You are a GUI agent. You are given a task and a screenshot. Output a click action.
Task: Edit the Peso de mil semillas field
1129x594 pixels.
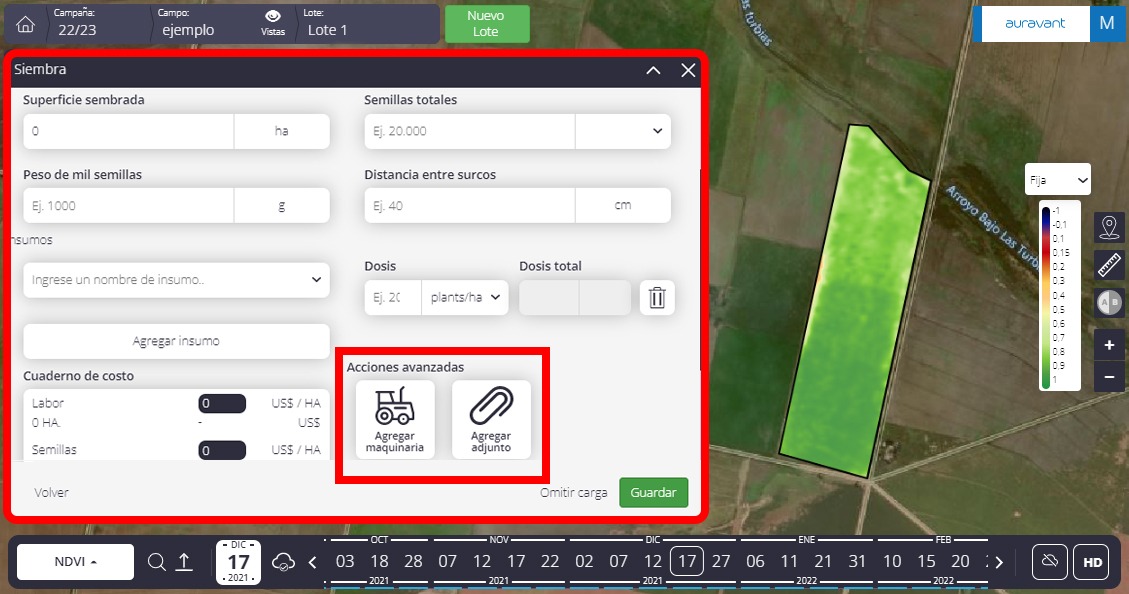click(129, 206)
